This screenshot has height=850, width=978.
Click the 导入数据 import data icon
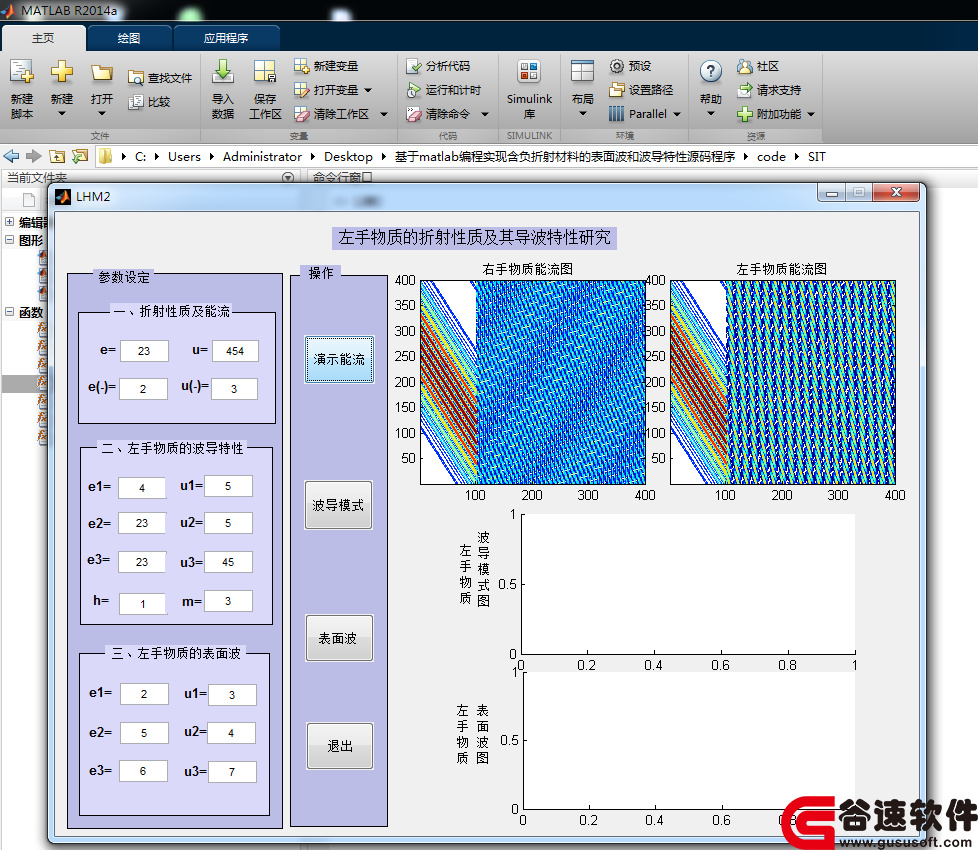pos(223,72)
